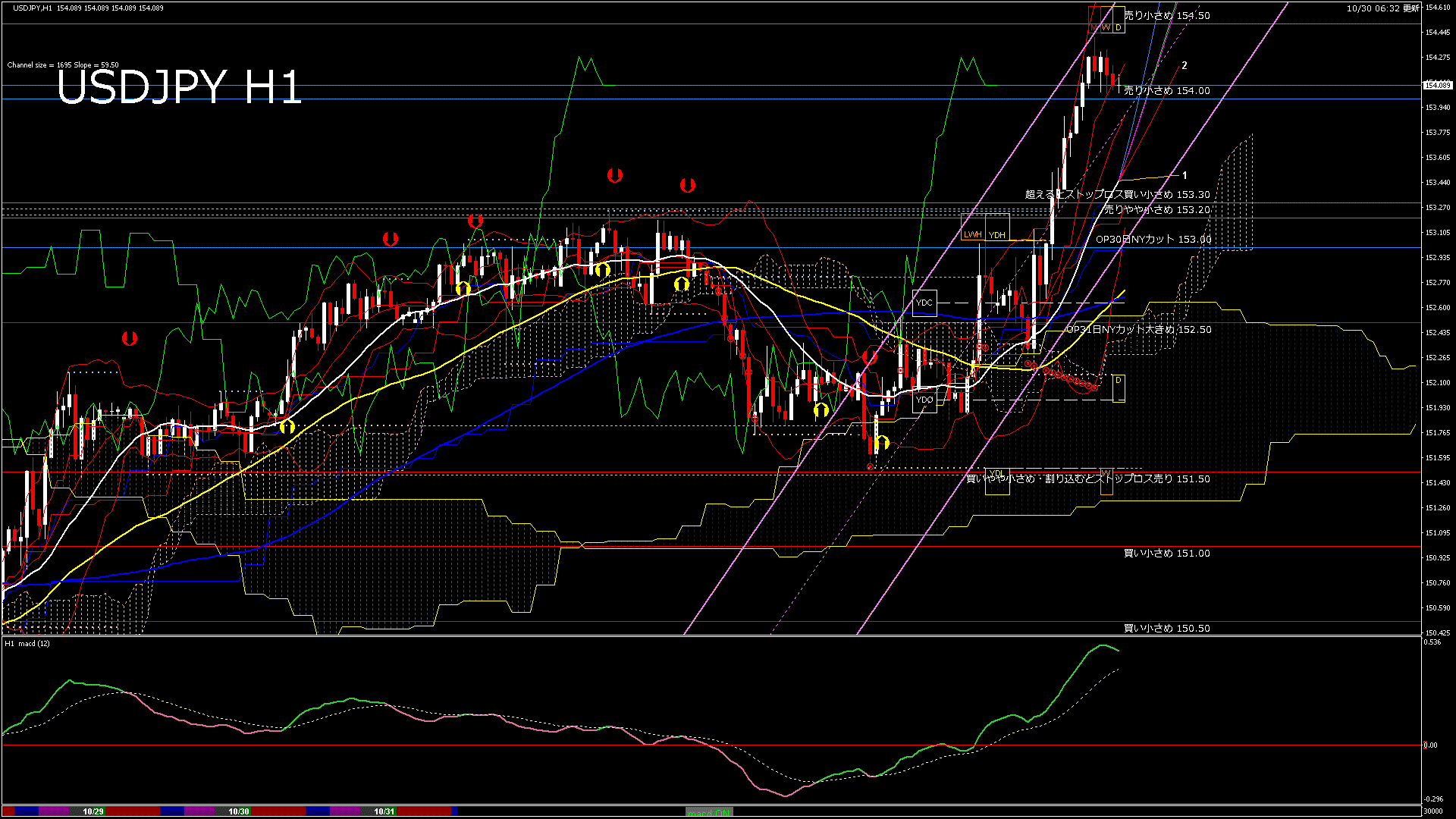Select the 10/31 date marker on timeline
The width and height of the screenshot is (1456, 819).
point(384,811)
